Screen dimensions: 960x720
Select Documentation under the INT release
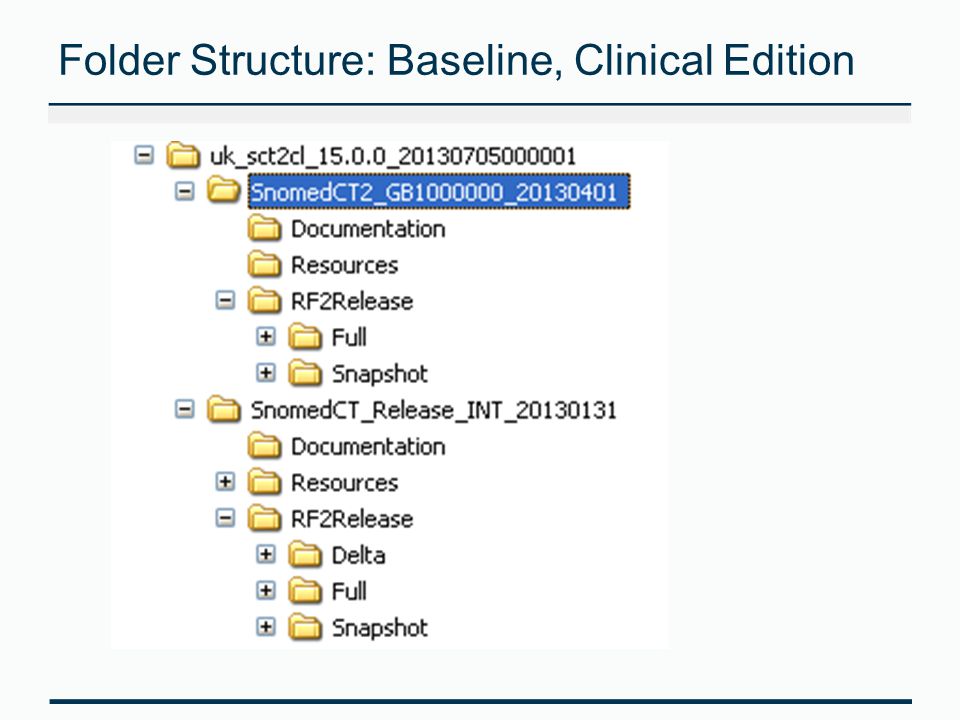368,446
